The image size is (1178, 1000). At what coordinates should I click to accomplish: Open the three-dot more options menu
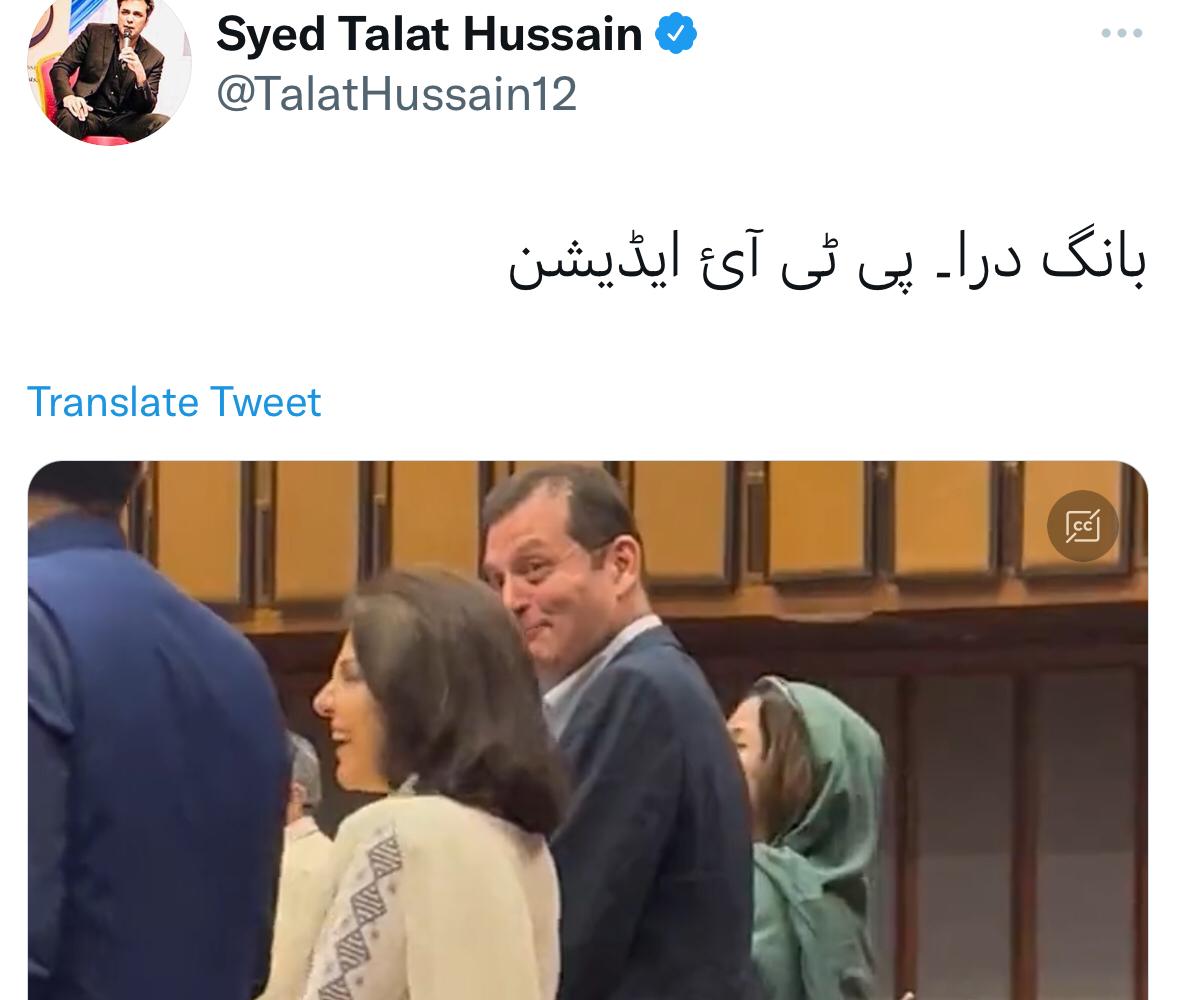1121,33
